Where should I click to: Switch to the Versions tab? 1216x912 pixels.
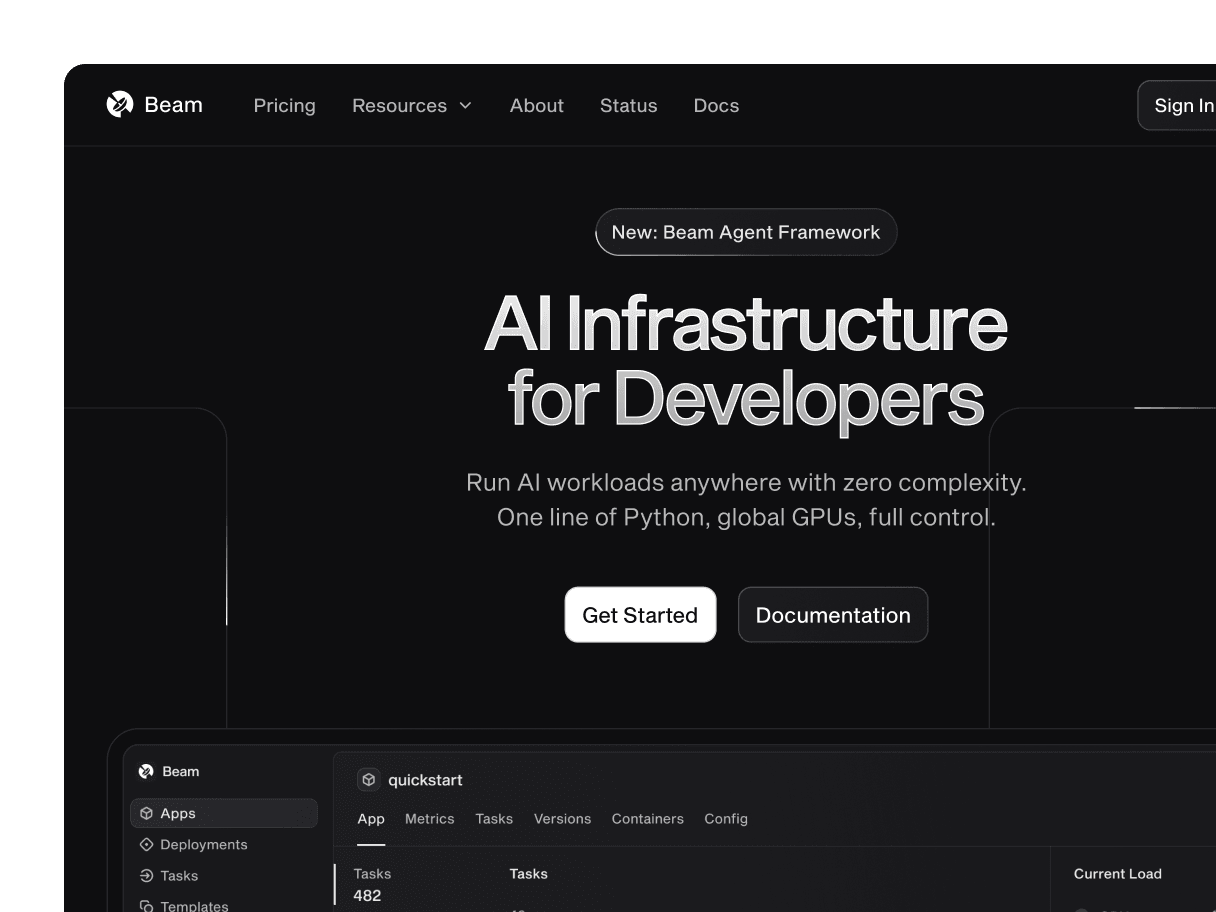562,819
